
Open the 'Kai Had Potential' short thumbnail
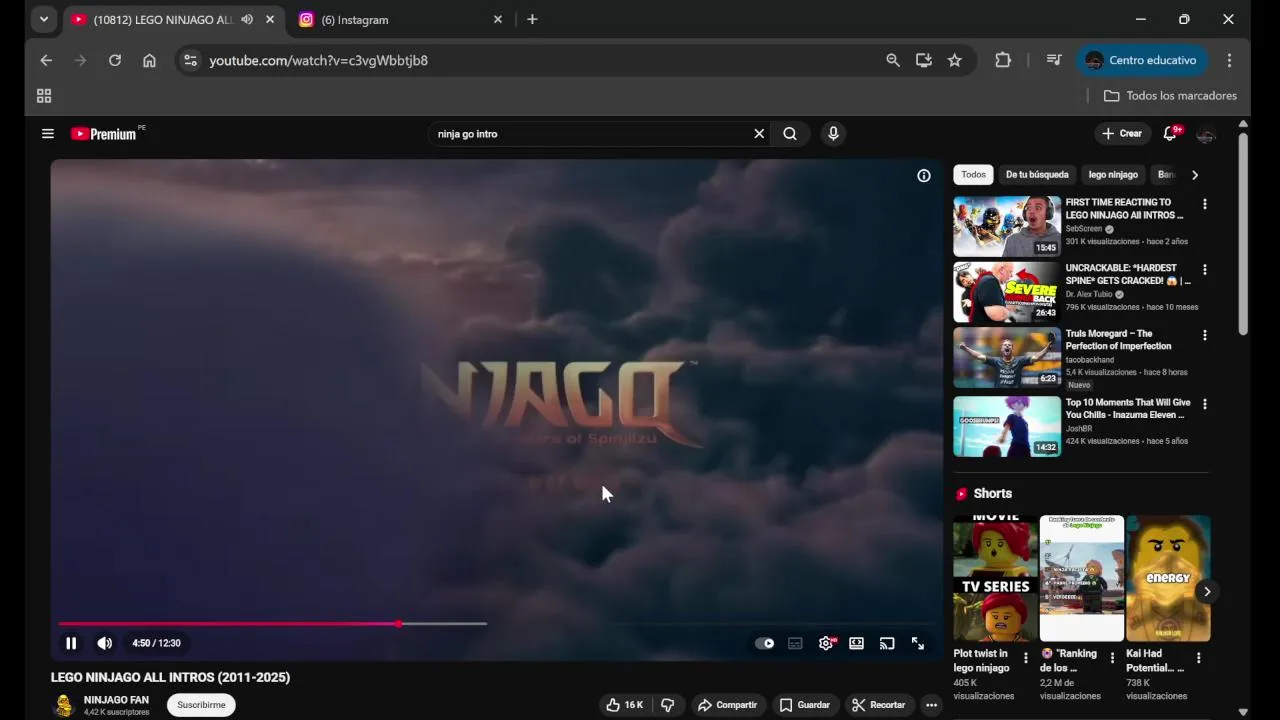click(x=1168, y=578)
